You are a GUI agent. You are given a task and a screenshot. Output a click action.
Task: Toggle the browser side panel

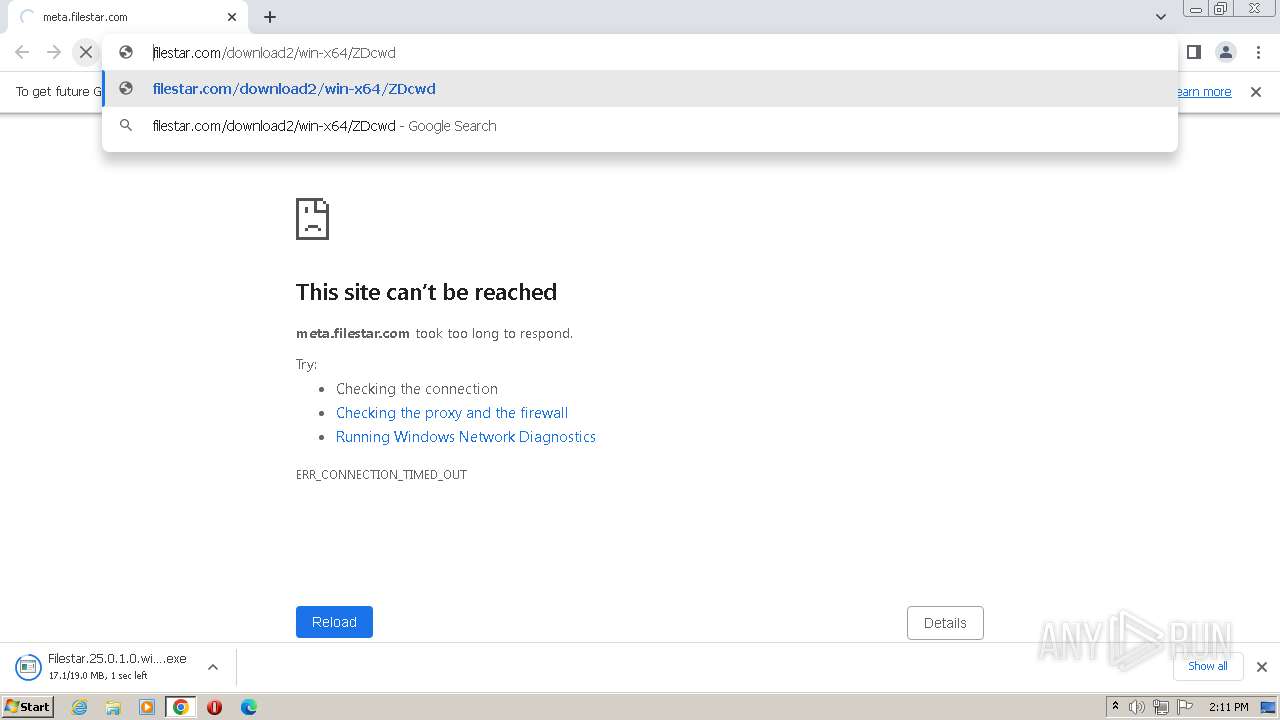coord(1193,52)
